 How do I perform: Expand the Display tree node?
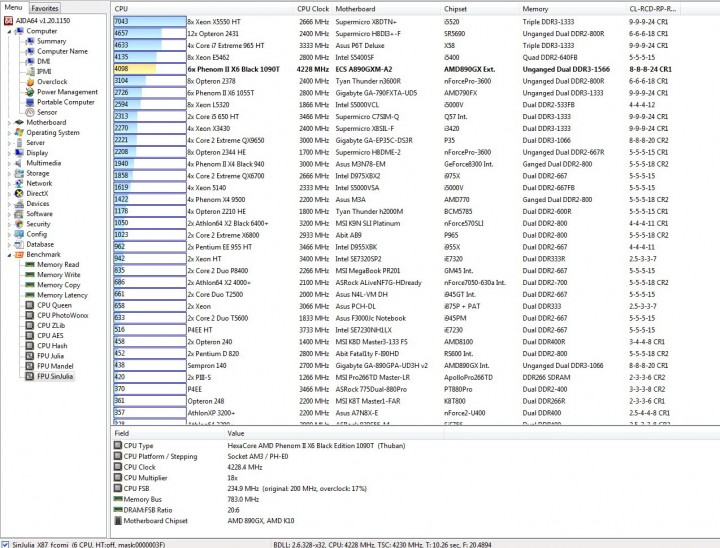[x=10, y=153]
